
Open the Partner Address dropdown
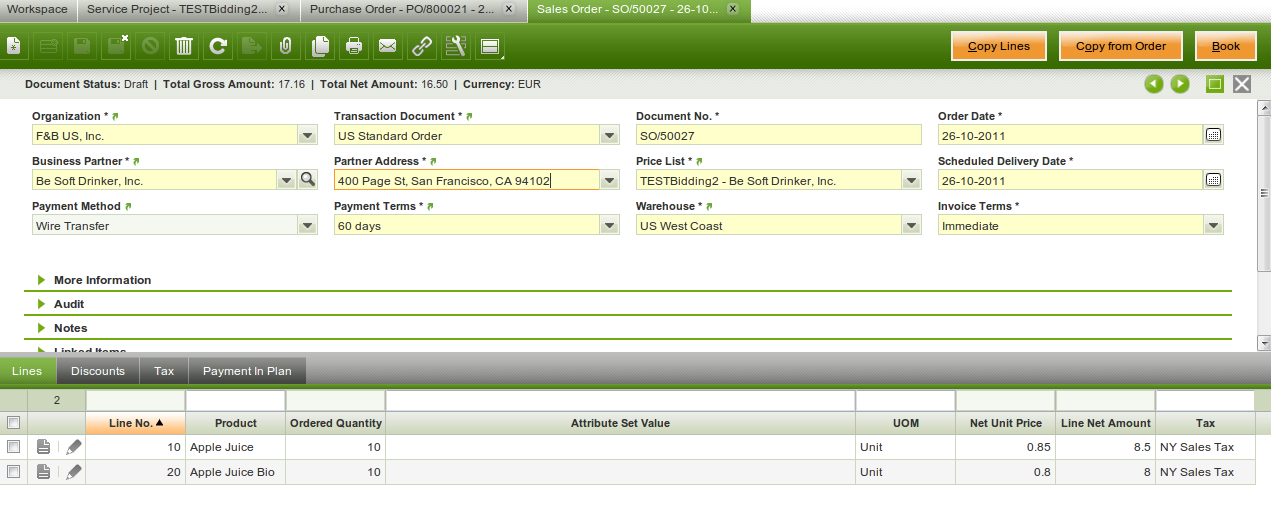coord(609,181)
